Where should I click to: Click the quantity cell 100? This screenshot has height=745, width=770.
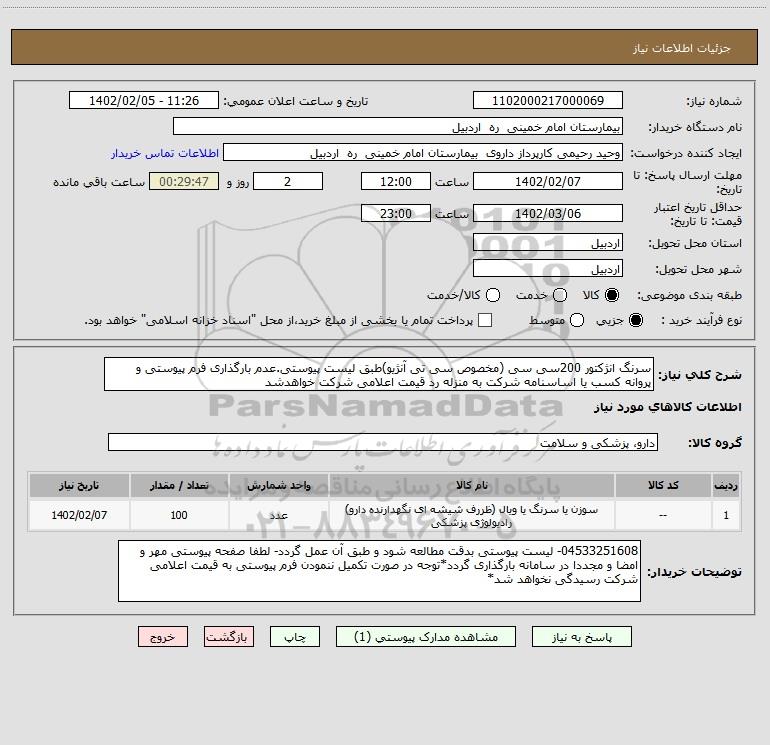pyautogui.click(x=179, y=515)
